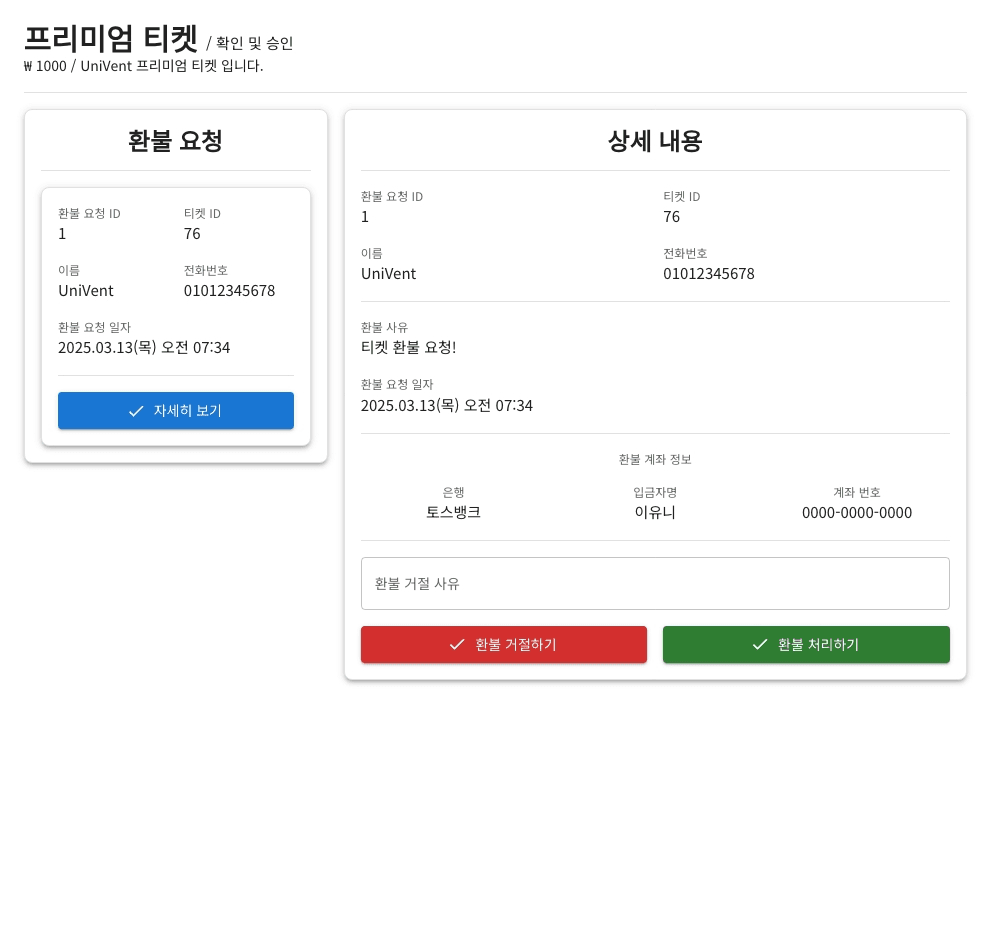Viewport: 991px width, 939px height.
Task: Select the 환불 요청 panel heading
Action: (176, 141)
